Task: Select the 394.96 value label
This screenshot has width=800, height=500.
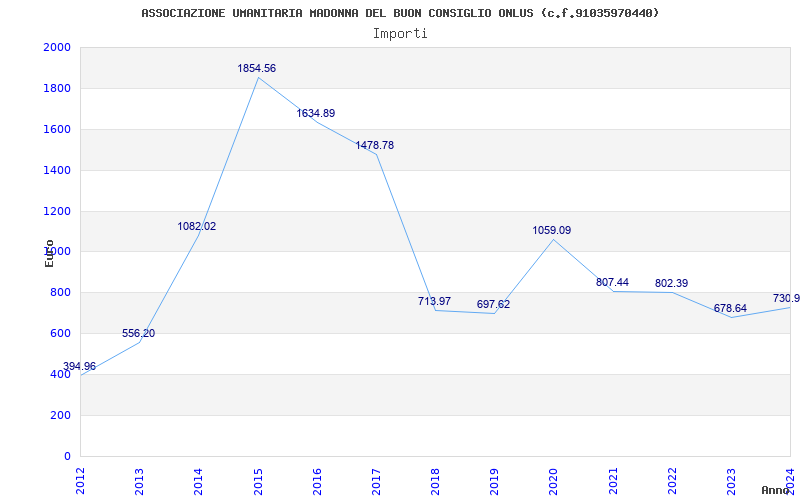Action: pos(80,366)
